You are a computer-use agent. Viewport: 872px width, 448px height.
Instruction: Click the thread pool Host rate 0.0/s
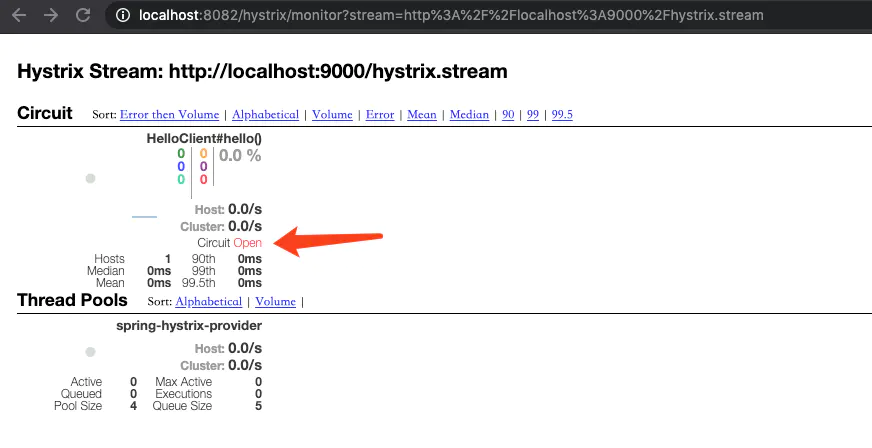(x=245, y=349)
